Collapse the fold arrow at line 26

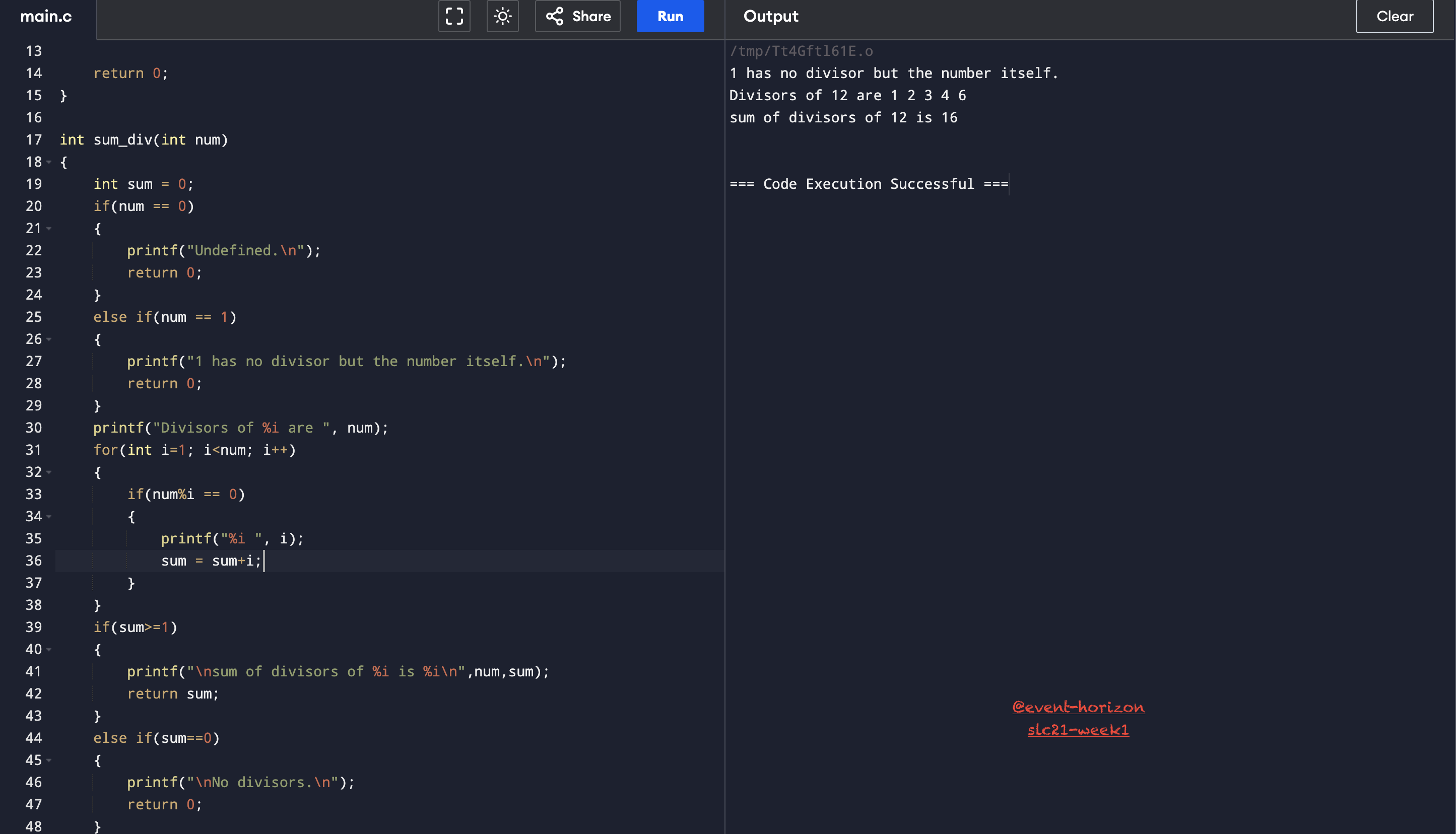49,339
